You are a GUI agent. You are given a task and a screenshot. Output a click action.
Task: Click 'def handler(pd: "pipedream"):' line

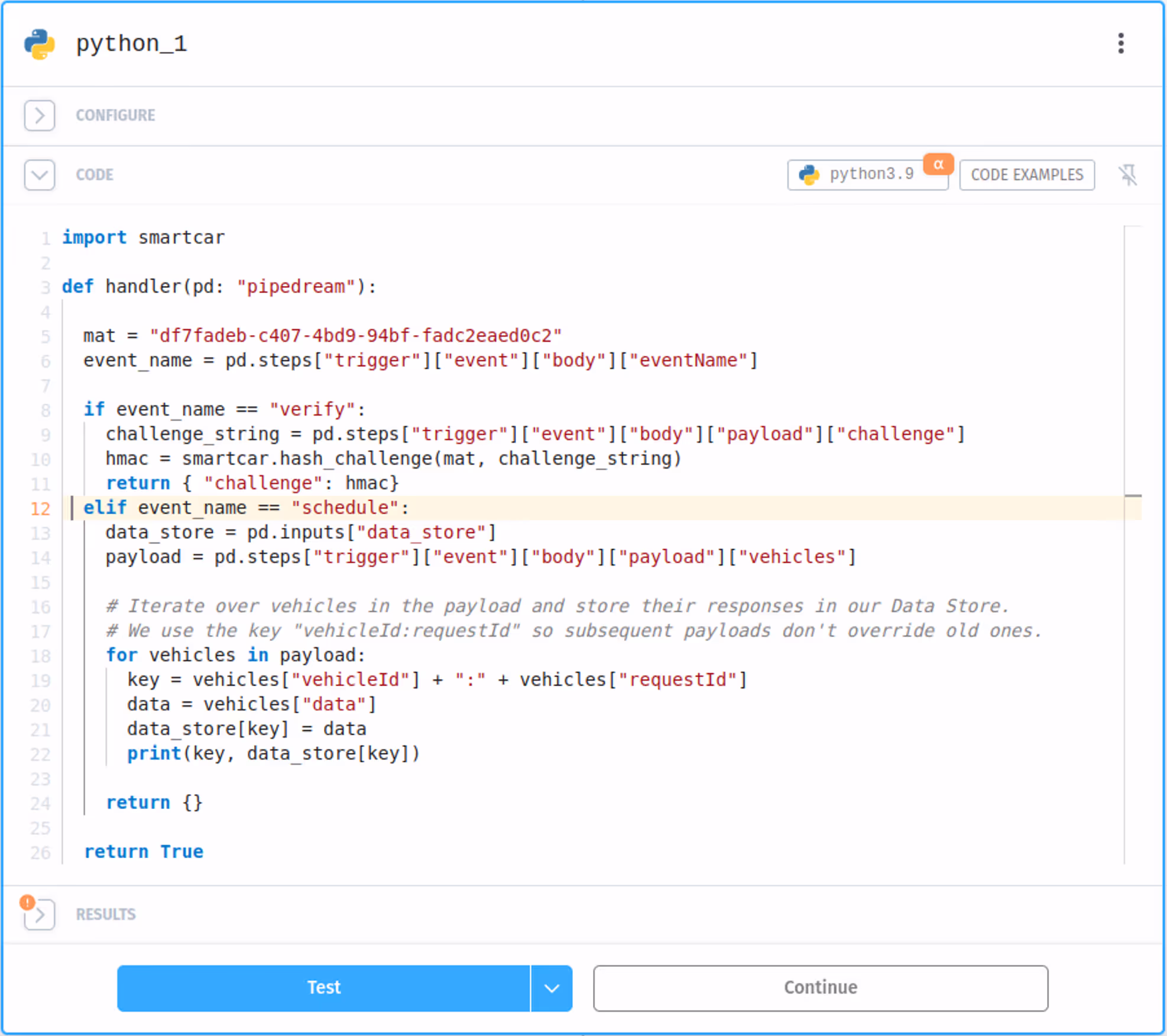pos(219,287)
